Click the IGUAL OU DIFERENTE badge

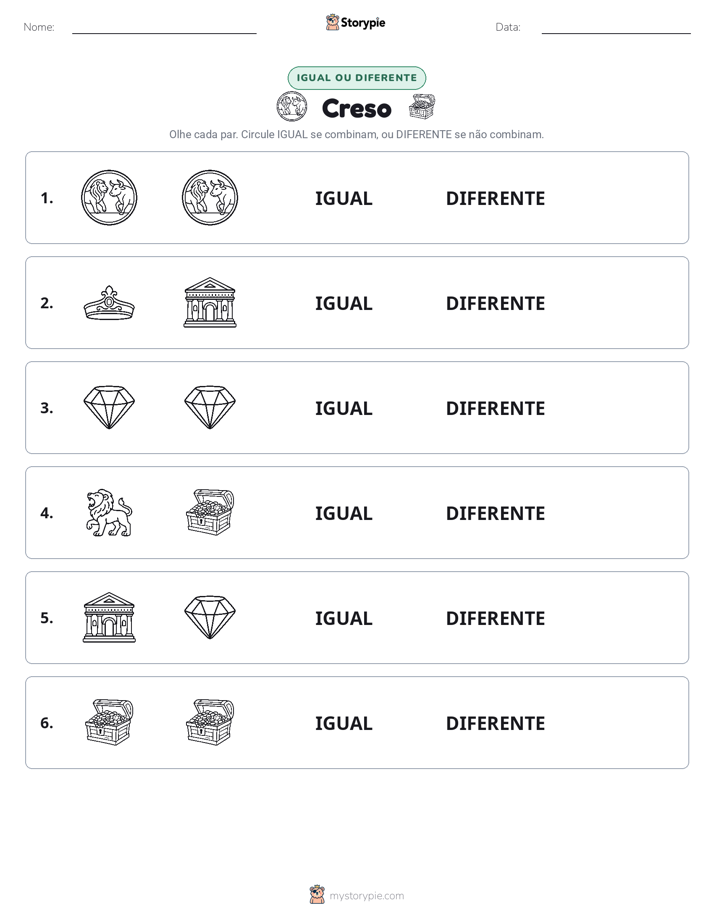tap(356, 78)
